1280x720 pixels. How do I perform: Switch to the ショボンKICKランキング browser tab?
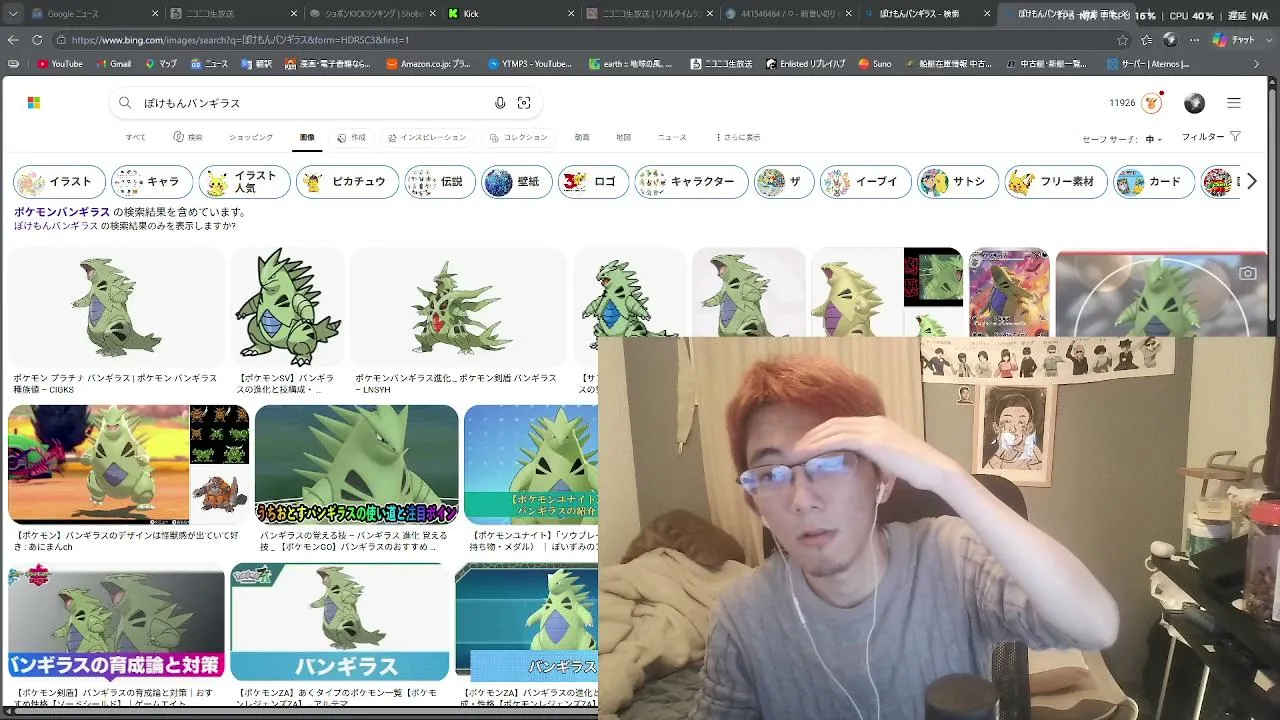[x=372, y=14]
